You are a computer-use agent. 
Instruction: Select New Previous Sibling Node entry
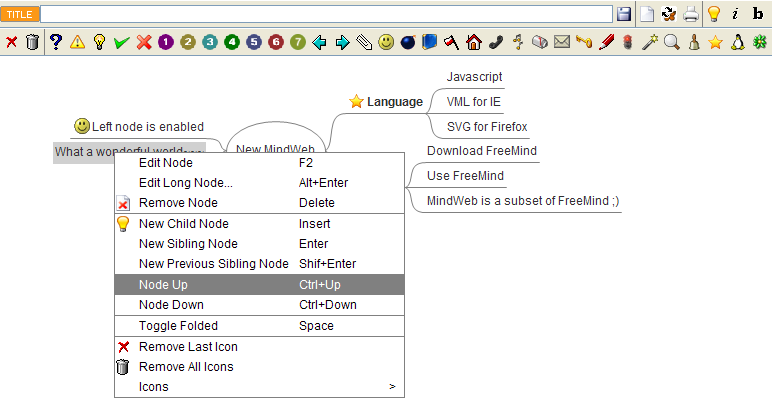(259, 264)
